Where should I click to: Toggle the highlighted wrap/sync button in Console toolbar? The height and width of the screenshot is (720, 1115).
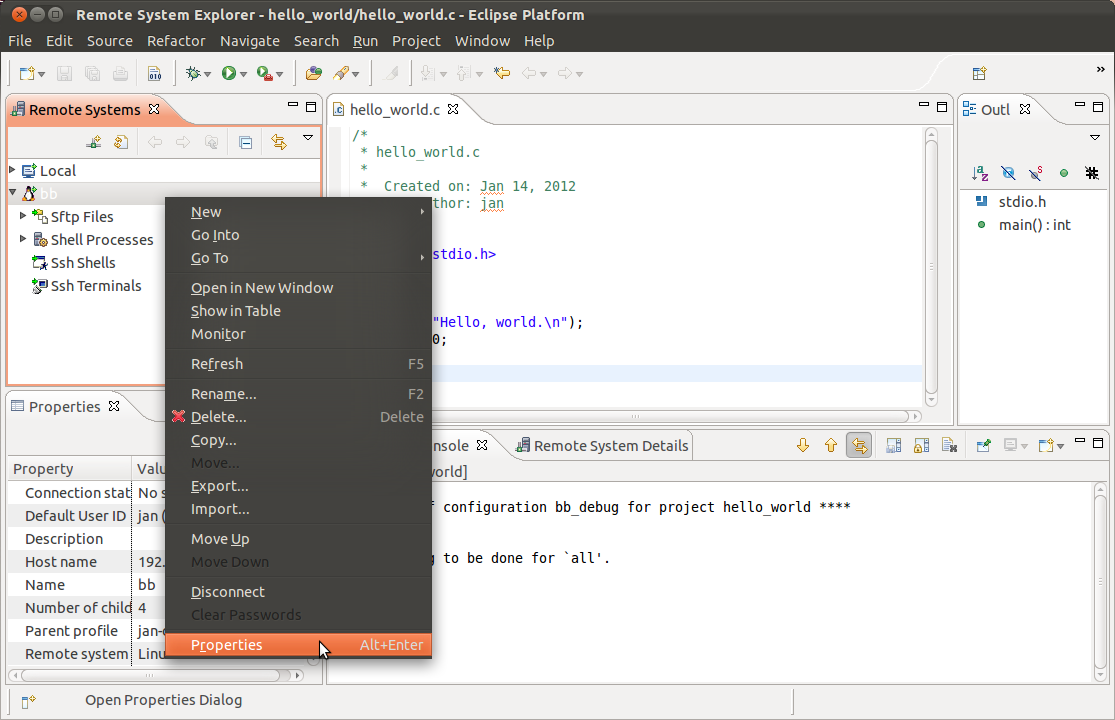pos(859,446)
